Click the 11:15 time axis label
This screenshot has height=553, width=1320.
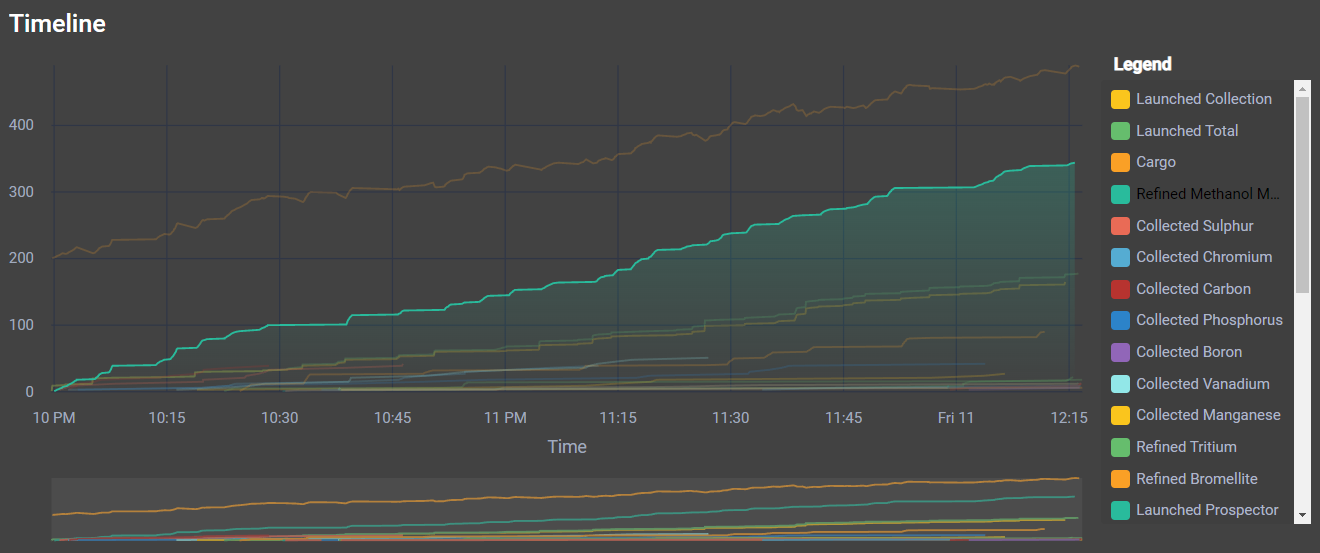(x=618, y=418)
